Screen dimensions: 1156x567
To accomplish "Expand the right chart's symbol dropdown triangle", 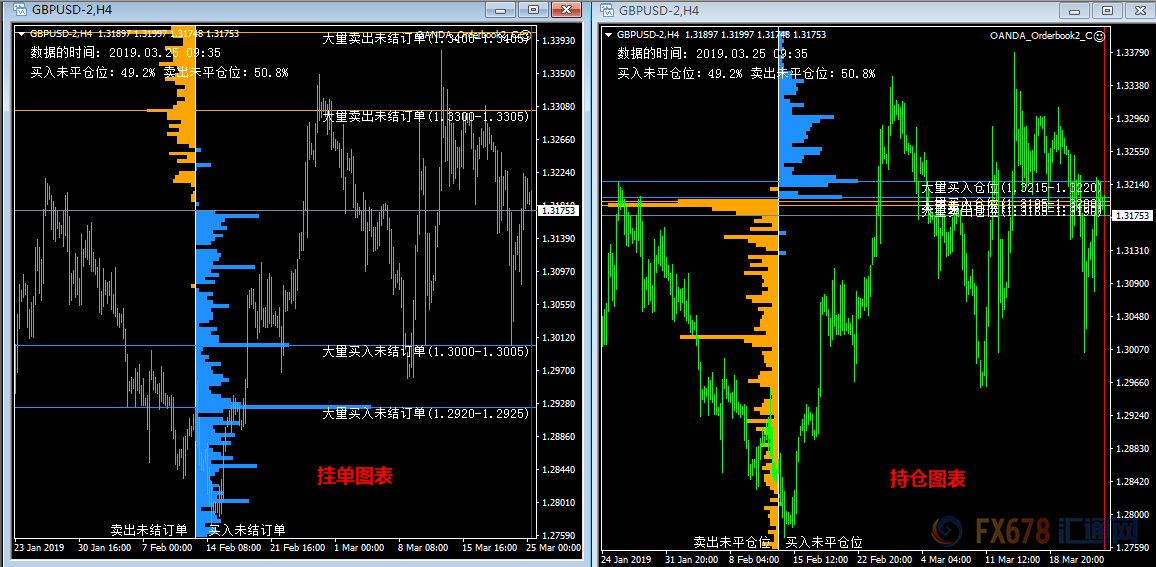I will click(x=609, y=35).
